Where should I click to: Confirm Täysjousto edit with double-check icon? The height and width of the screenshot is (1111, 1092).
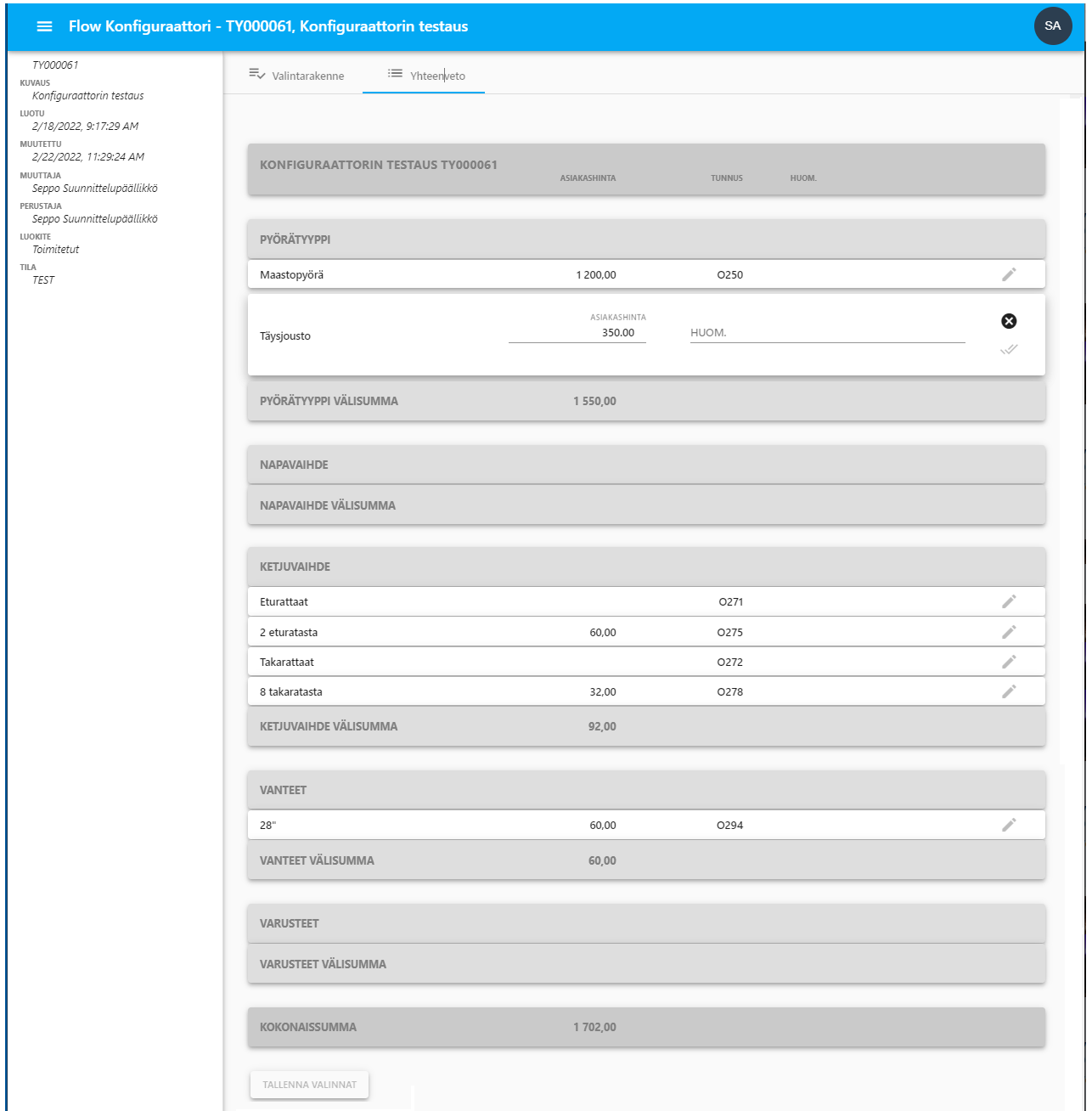1008,349
